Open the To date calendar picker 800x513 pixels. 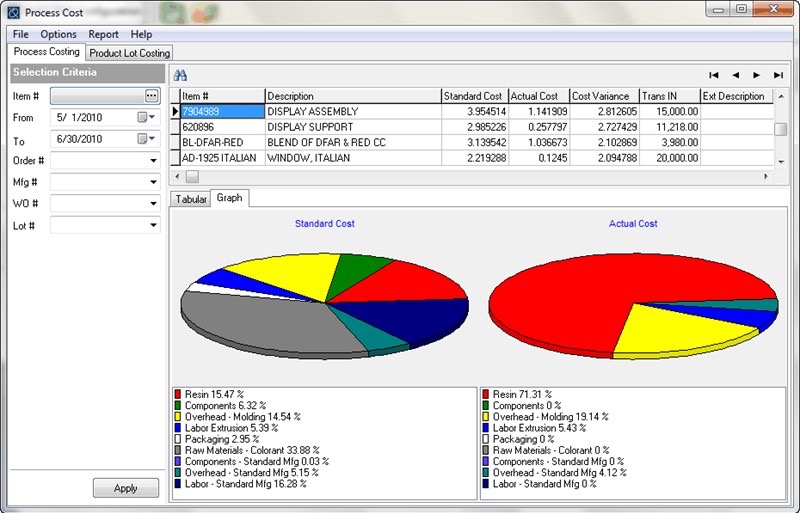(145, 139)
